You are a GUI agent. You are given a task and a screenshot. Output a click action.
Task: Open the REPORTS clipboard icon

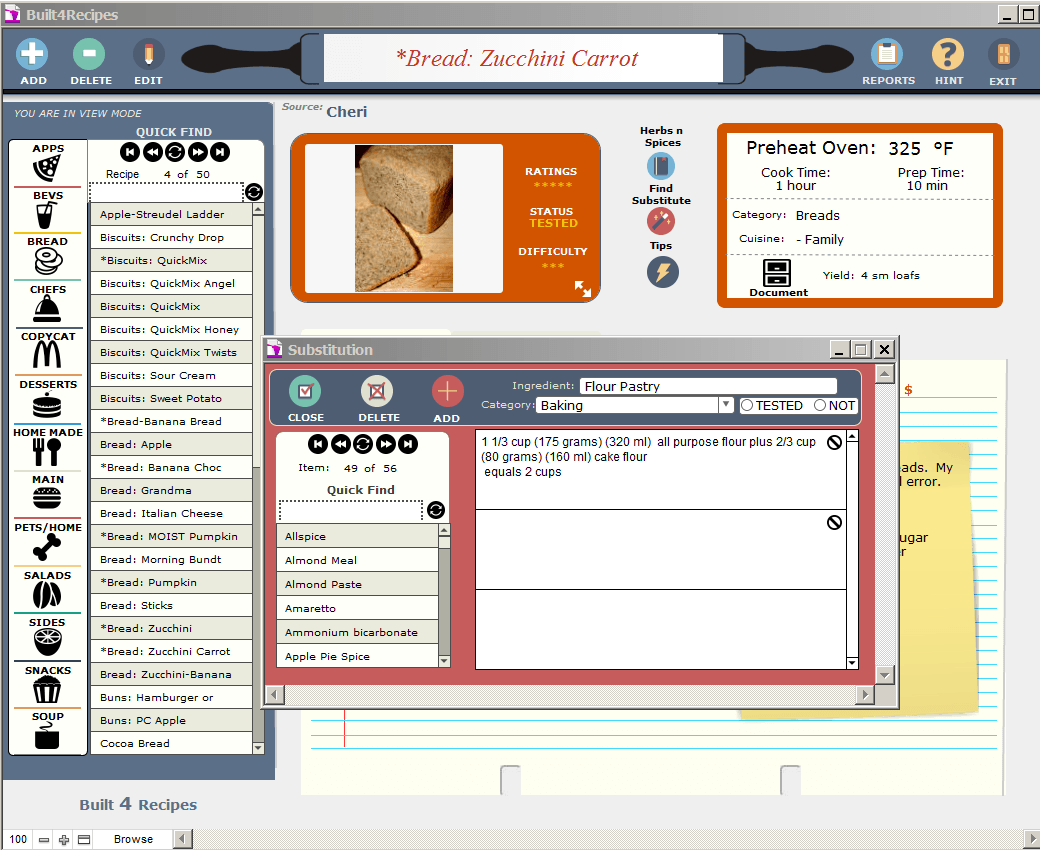tap(887, 54)
